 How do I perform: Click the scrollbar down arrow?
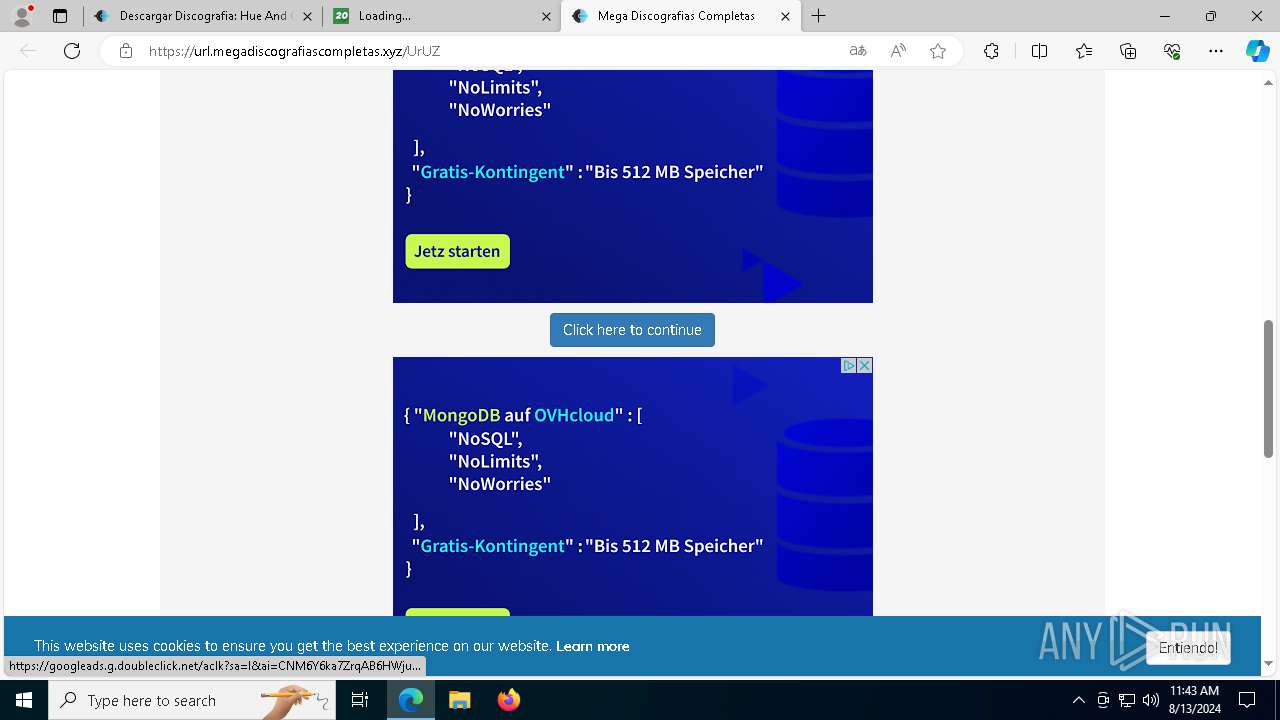tap(1269, 663)
